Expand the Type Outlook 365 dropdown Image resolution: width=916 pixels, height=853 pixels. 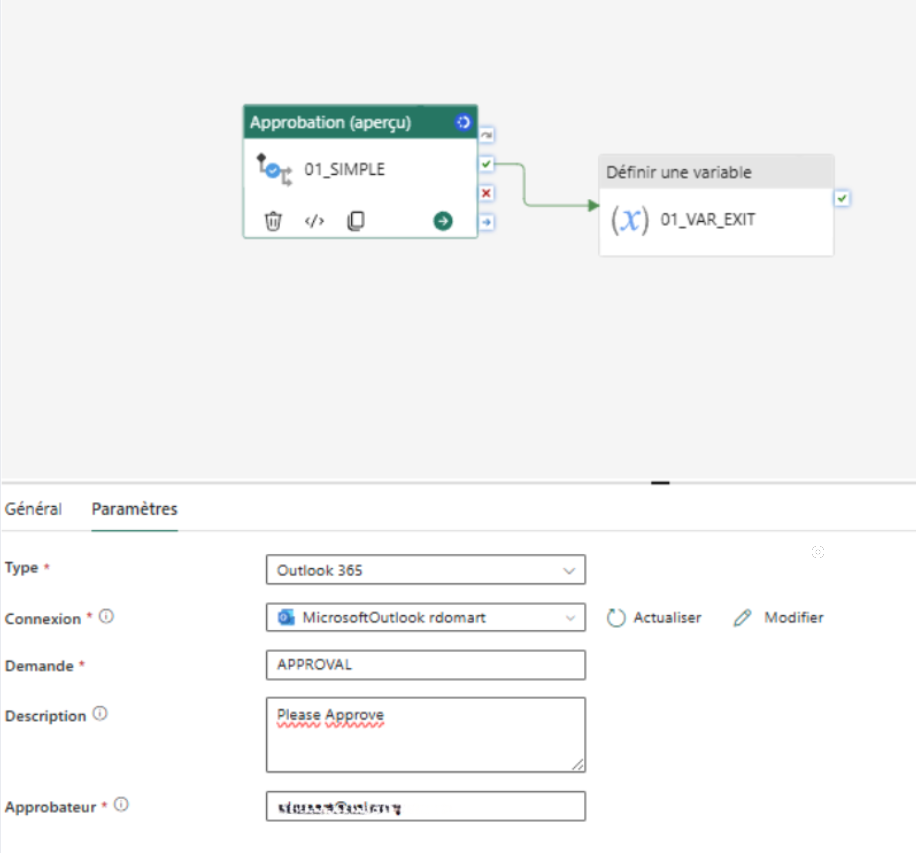pos(426,570)
